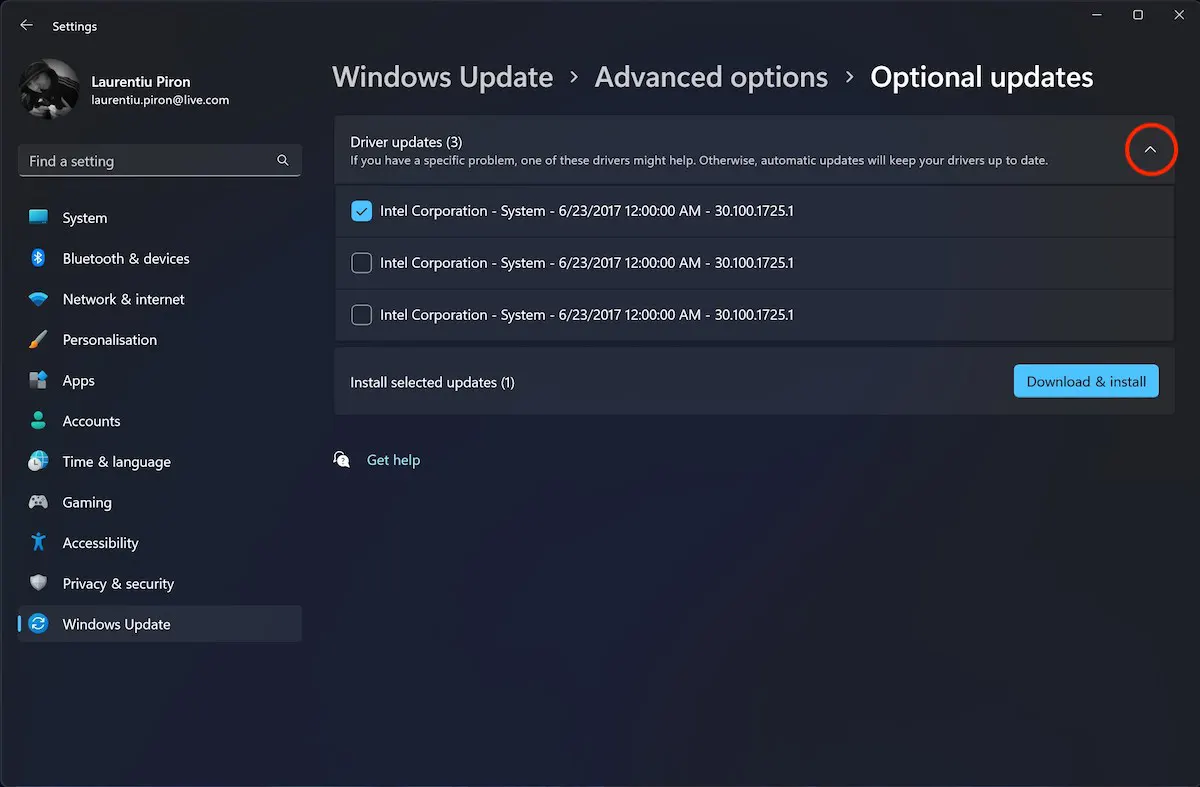1200x787 pixels.
Task: Collapse the Driver updates section chevron
Action: pos(1150,150)
